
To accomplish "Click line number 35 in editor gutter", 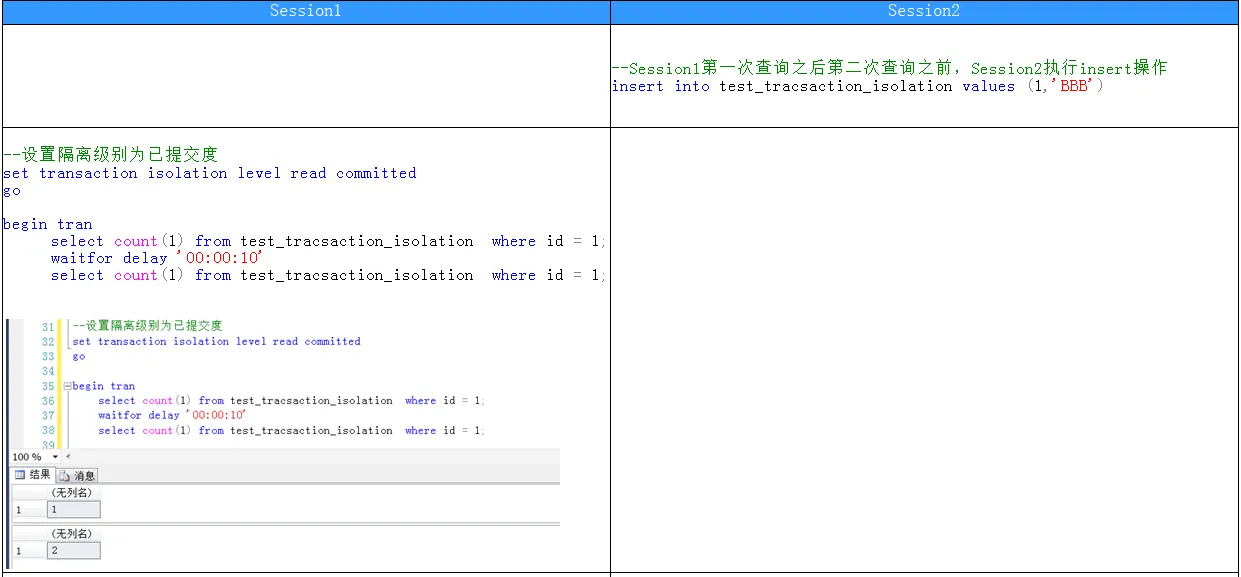I will tap(48, 386).
